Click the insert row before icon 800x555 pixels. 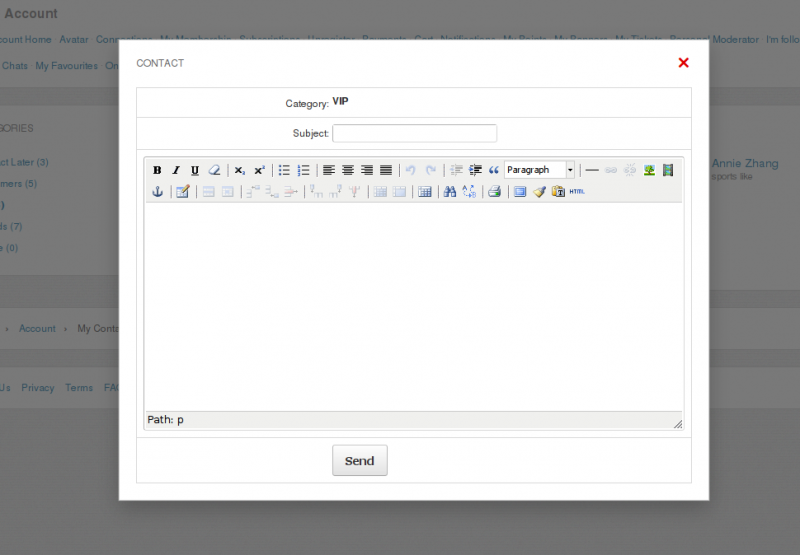click(x=253, y=192)
